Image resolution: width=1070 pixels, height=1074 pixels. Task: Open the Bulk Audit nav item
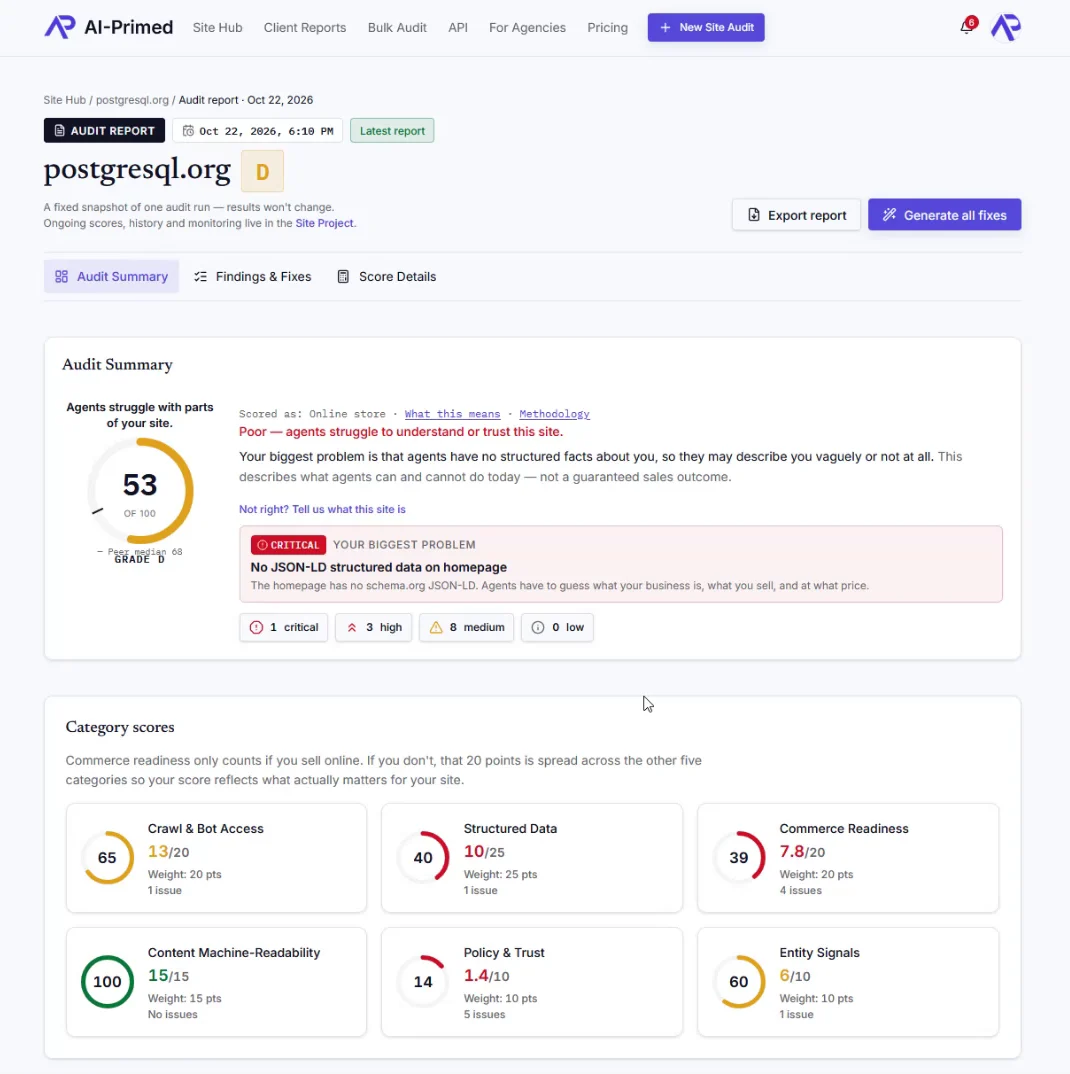pos(397,27)
